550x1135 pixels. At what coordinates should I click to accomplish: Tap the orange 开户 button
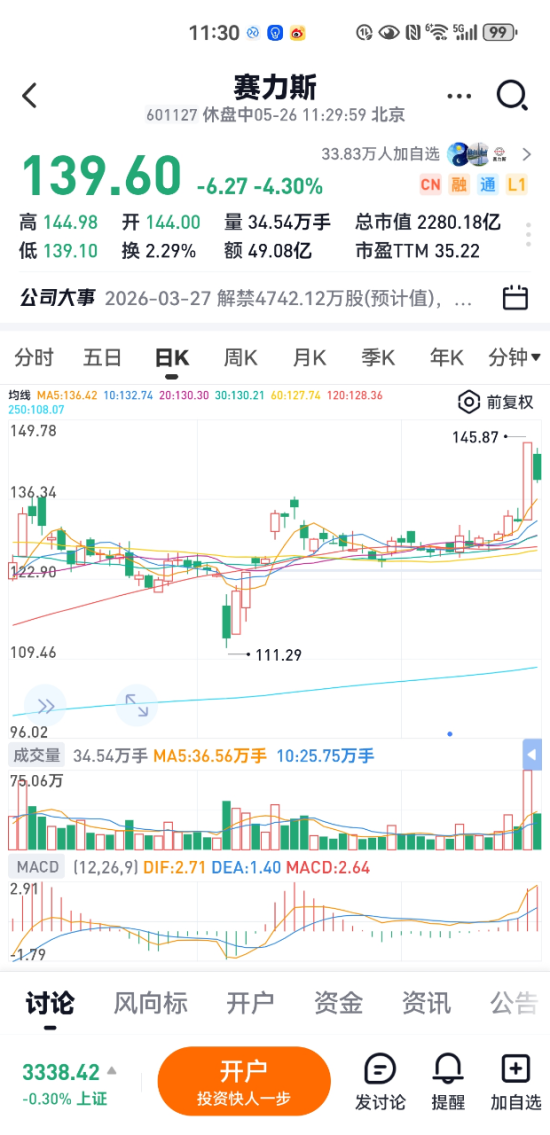point(244,1081)
